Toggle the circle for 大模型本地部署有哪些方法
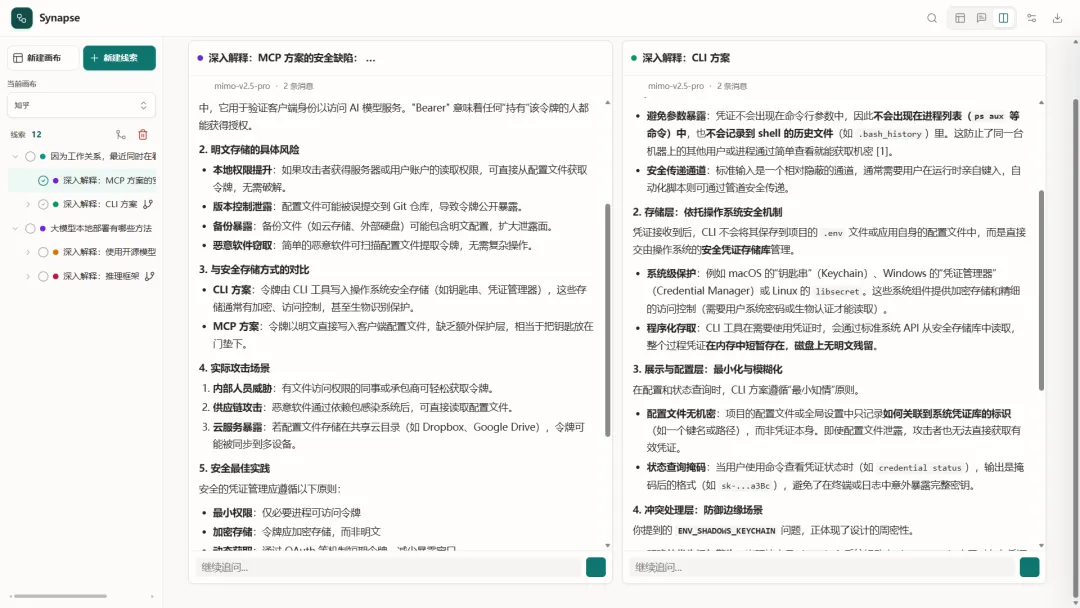This screenshot has height=608, width=1080. (30, 229)
